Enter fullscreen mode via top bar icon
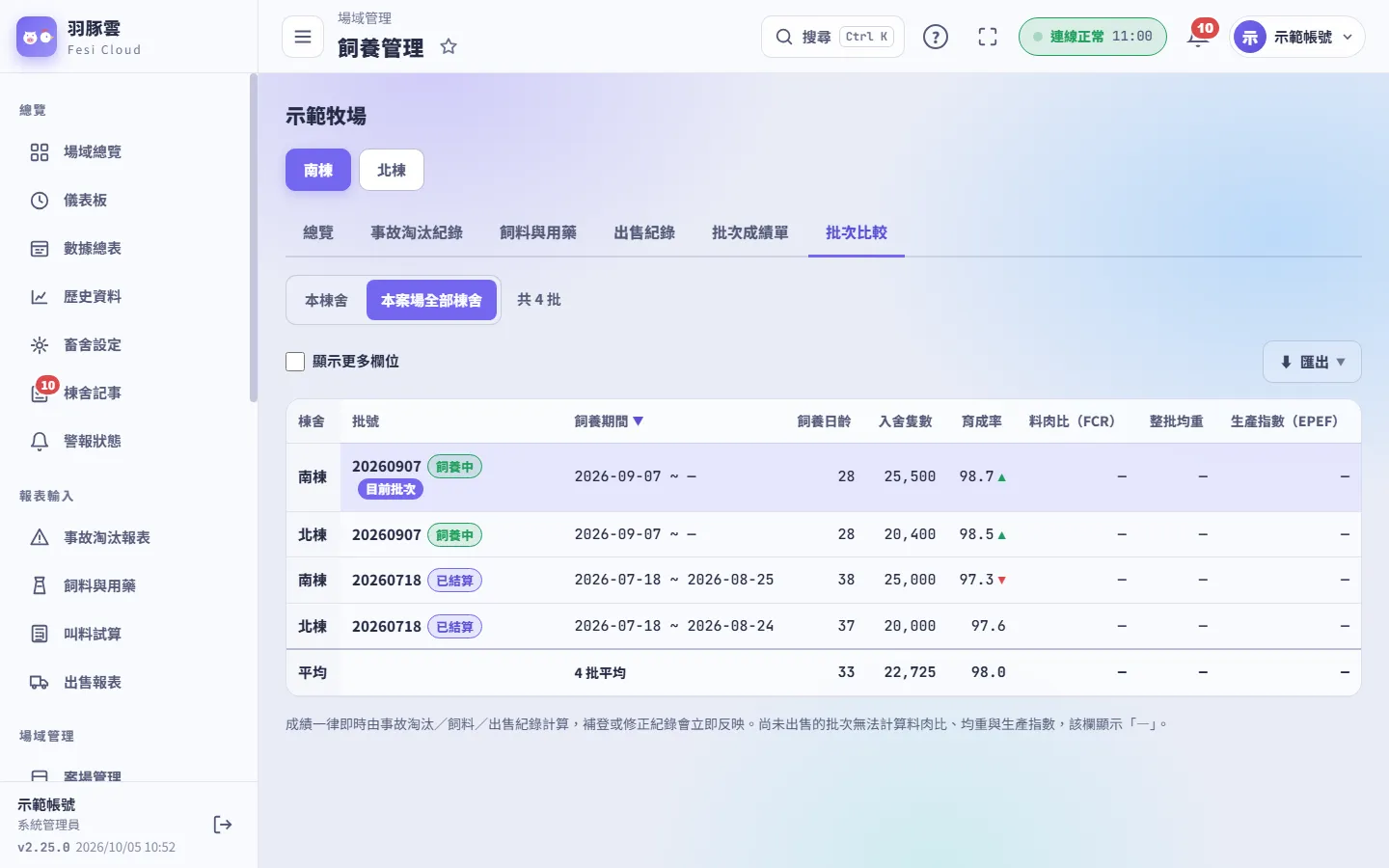This screenshot has width=1389, height=868. click(x=988, y=37)
